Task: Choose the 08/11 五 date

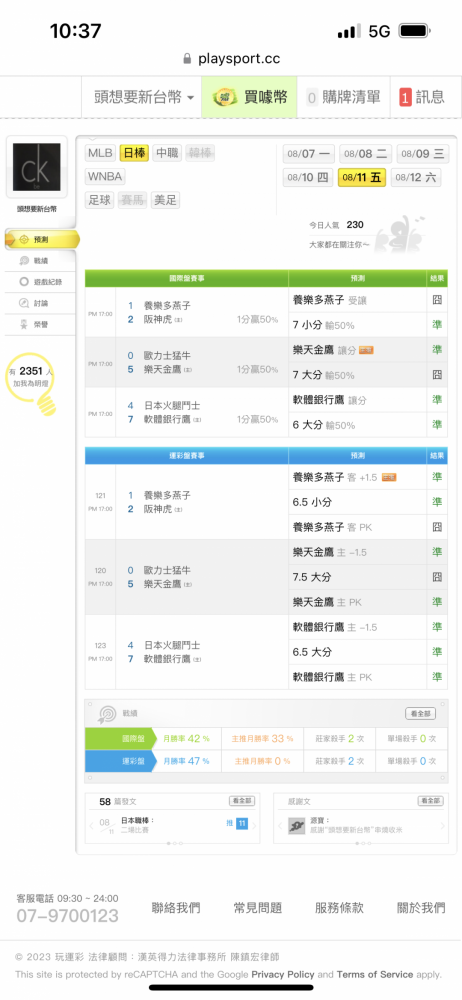Action: coord(362,177)
